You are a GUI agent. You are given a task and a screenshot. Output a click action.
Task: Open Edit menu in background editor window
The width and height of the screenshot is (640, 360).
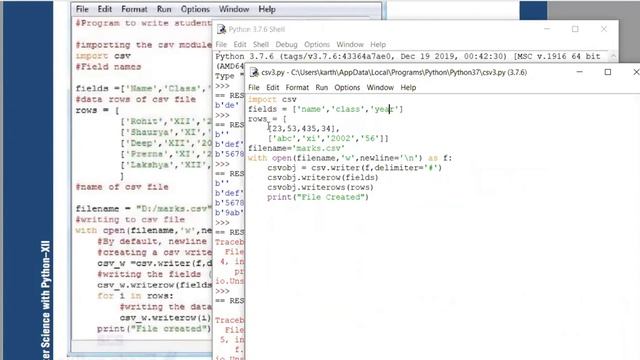[104, 9]
